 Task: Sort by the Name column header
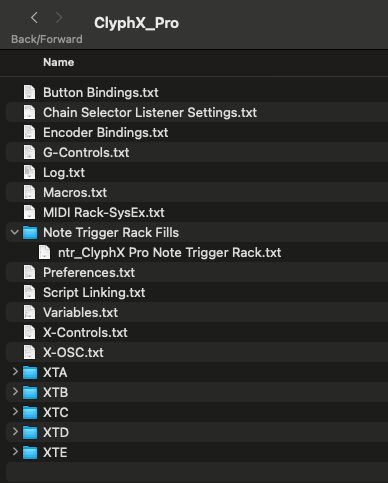59,62
